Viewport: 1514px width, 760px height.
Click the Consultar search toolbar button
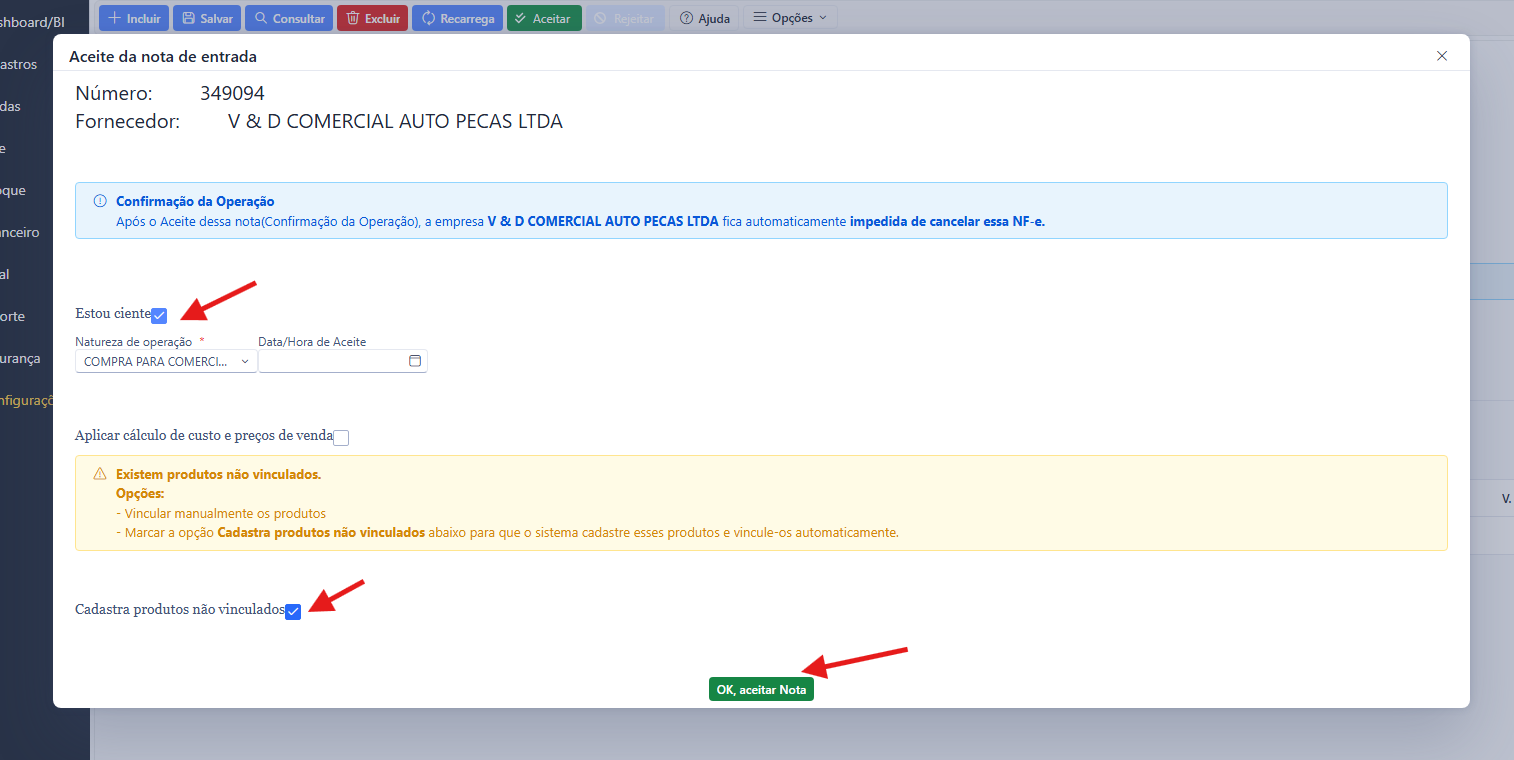tap(289, 18)
